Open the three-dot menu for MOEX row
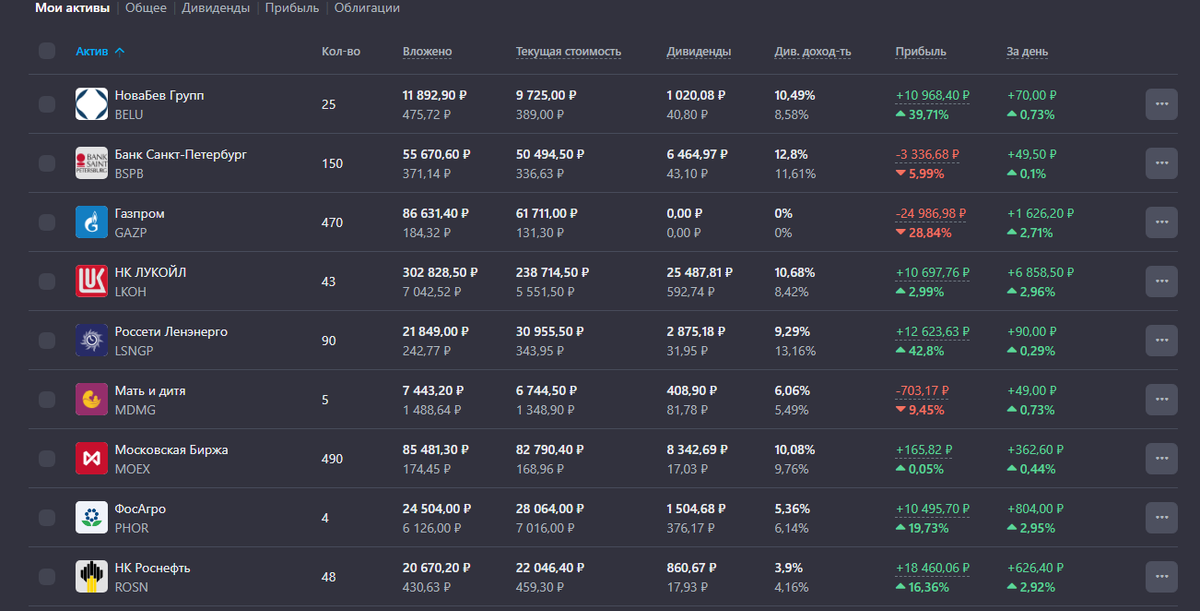The image size is (1200, 611). (1161, 458)
